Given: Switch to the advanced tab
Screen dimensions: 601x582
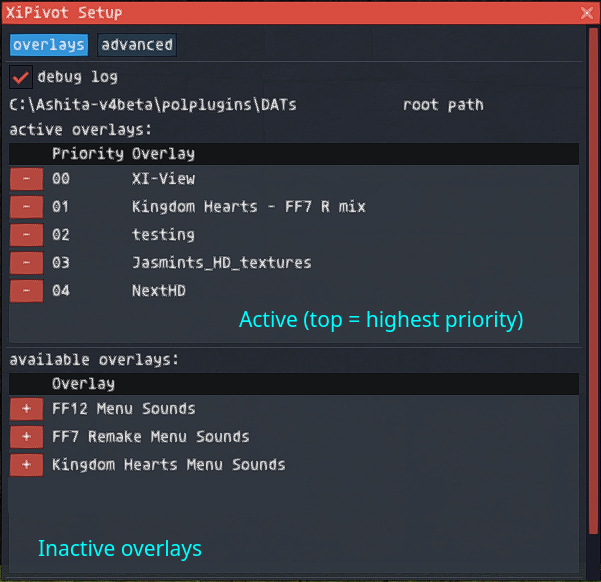Looking at the screenshot, I should (137, 45).
